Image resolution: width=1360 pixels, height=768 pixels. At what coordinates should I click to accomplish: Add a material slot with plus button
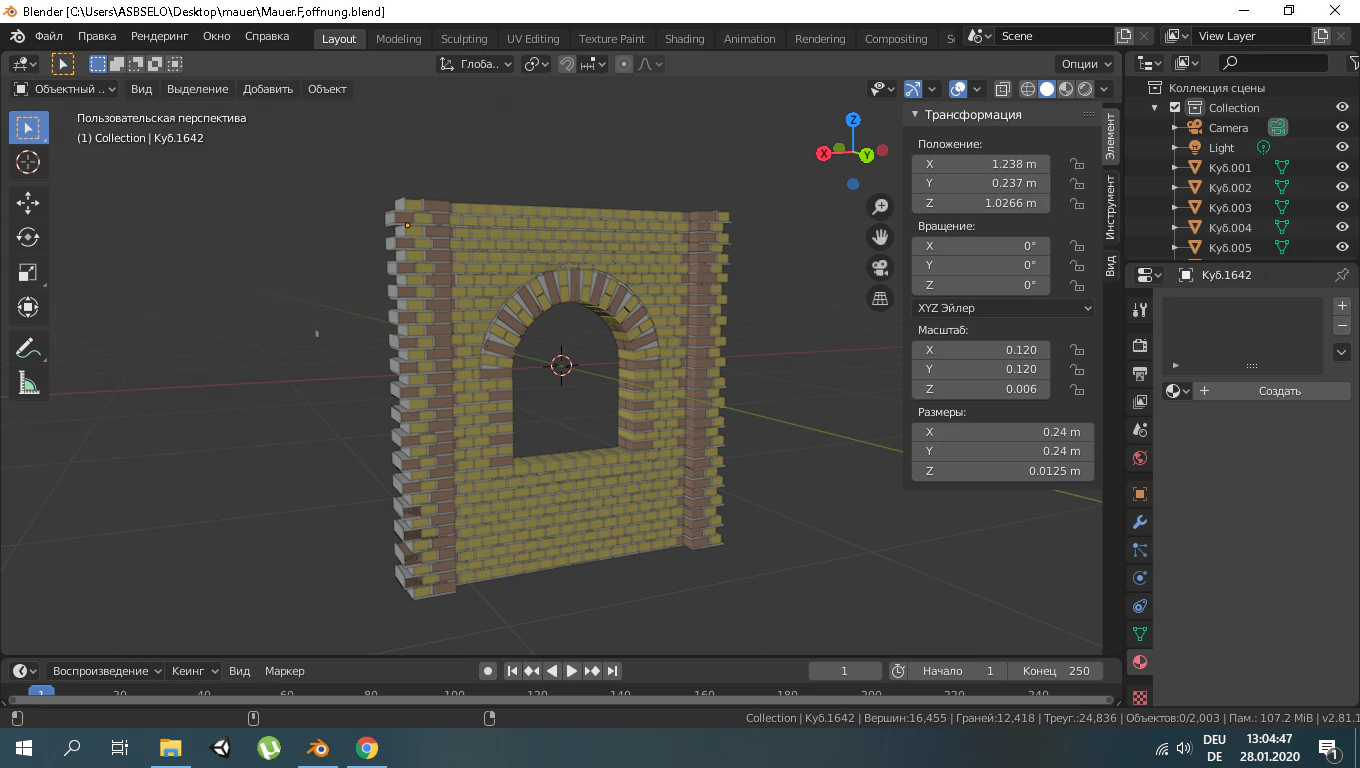[x=1342, y=306]
